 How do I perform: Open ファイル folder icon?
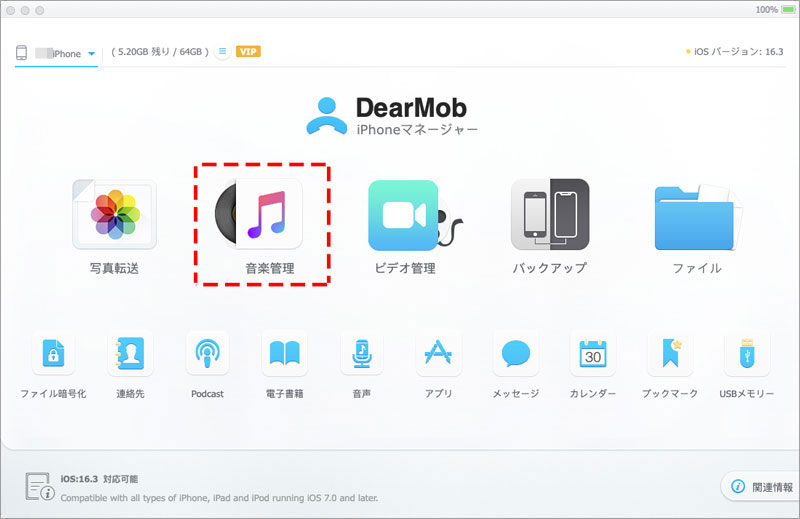697,217
